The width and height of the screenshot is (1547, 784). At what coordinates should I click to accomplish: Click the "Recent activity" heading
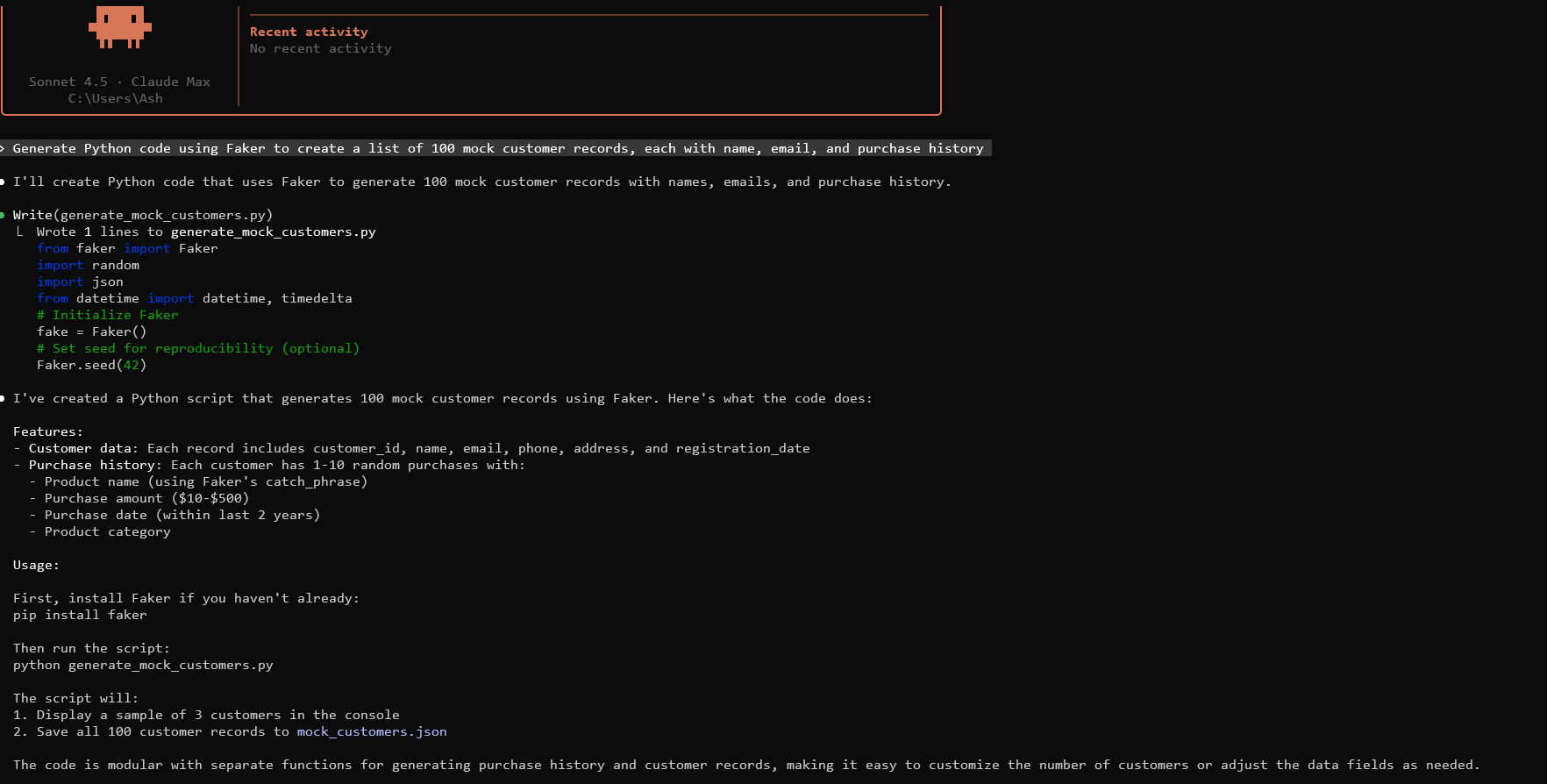(309, 32)
